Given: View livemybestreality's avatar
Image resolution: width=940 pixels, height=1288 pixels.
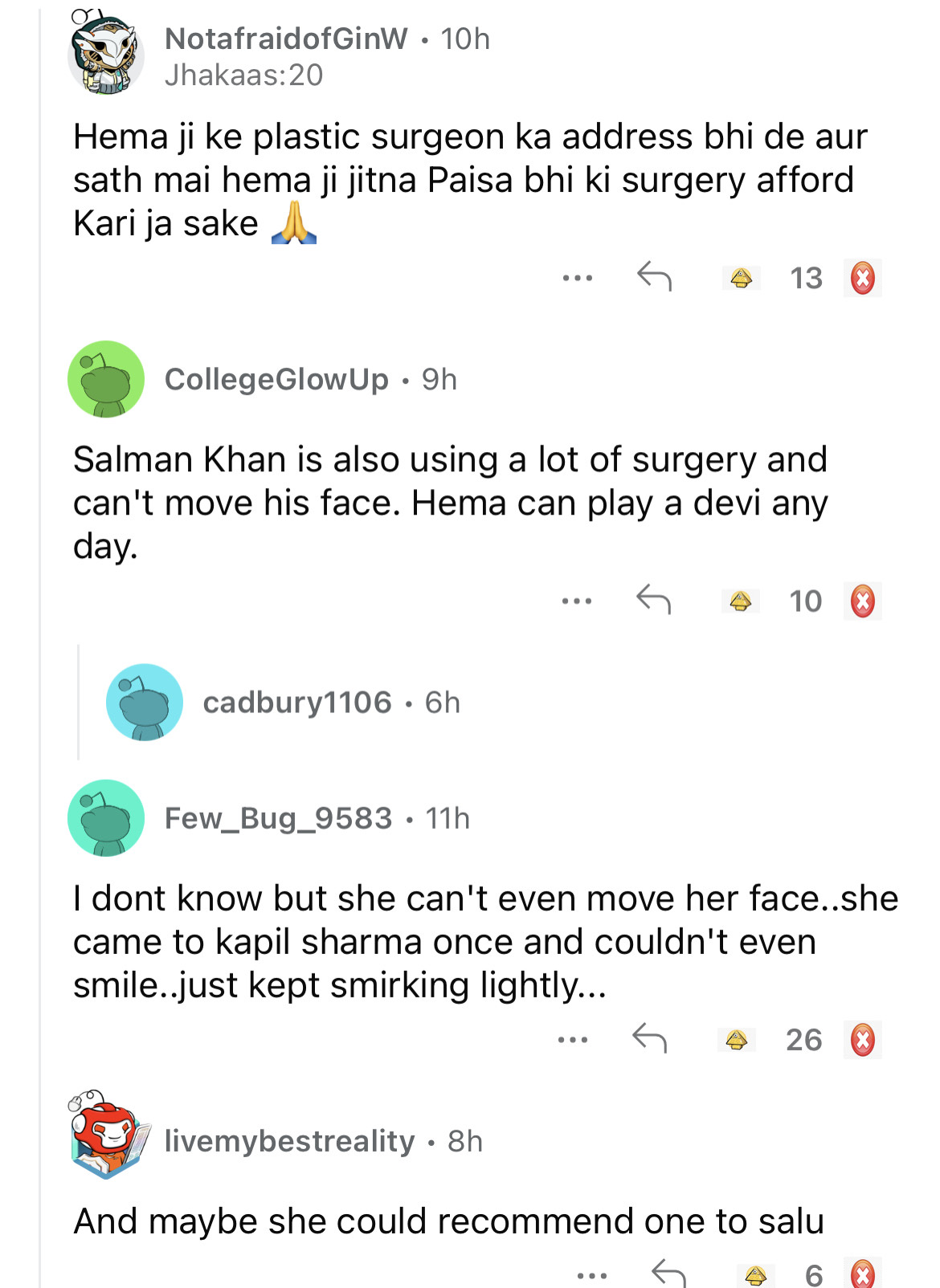Looking at the screenshot, I should (x=108, y=1136).
